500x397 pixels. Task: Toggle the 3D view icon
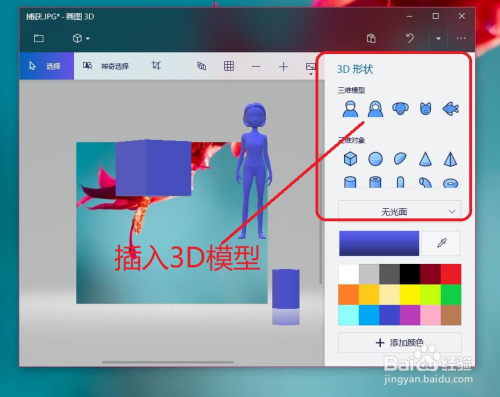(201, 66)
